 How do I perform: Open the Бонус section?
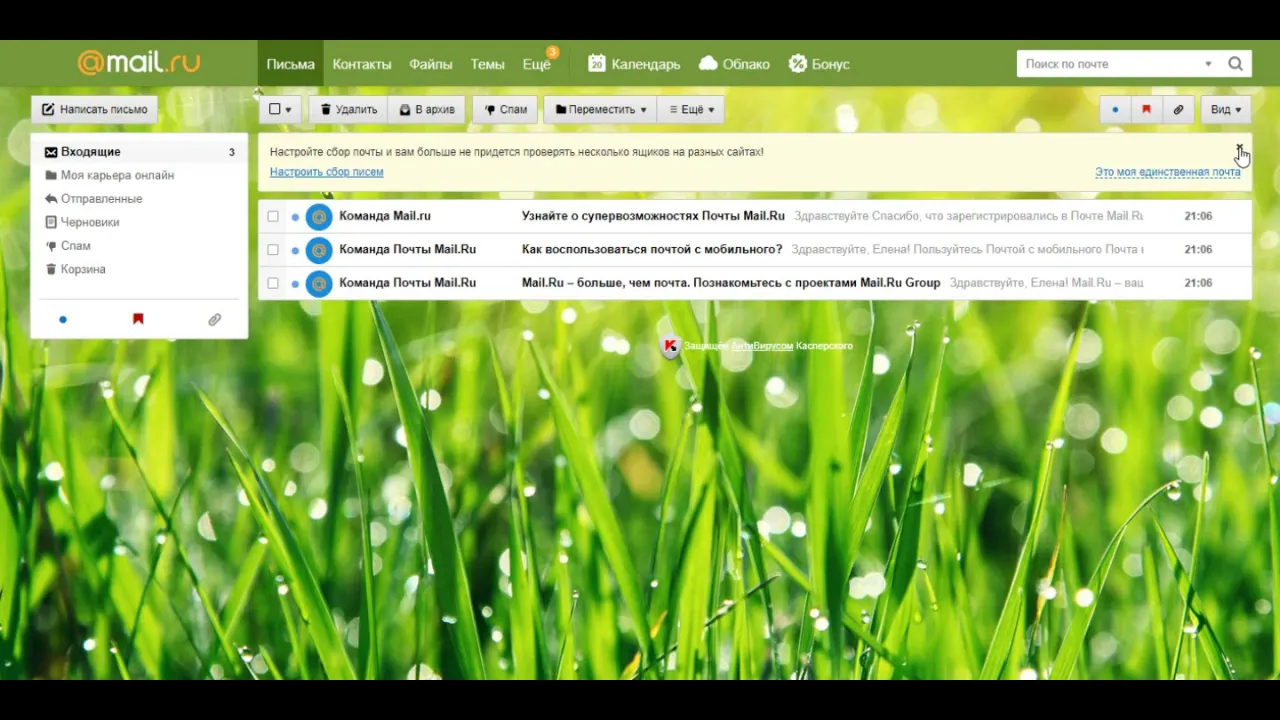click(x=819, y=64)
